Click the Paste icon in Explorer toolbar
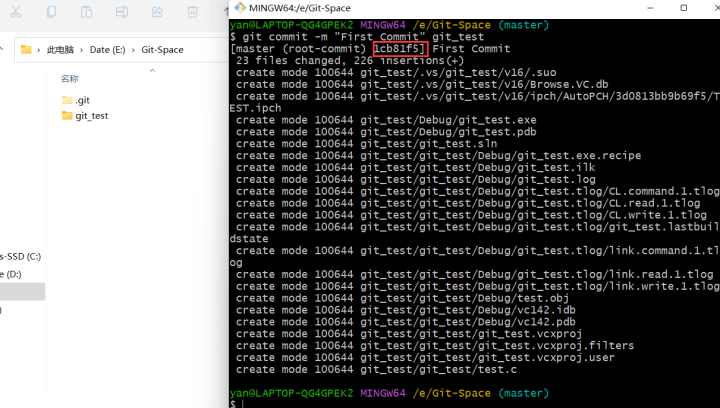 (86, 11)
